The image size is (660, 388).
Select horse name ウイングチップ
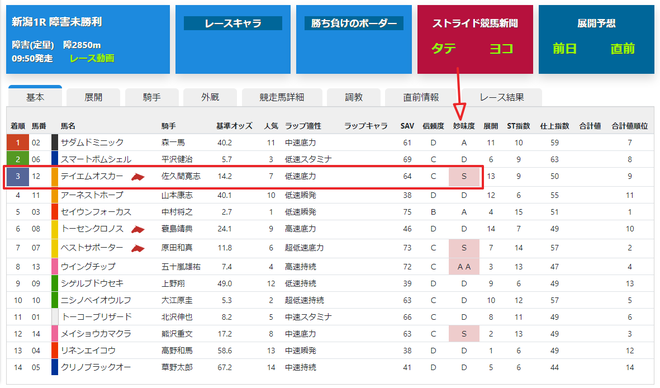pos(88,267)
